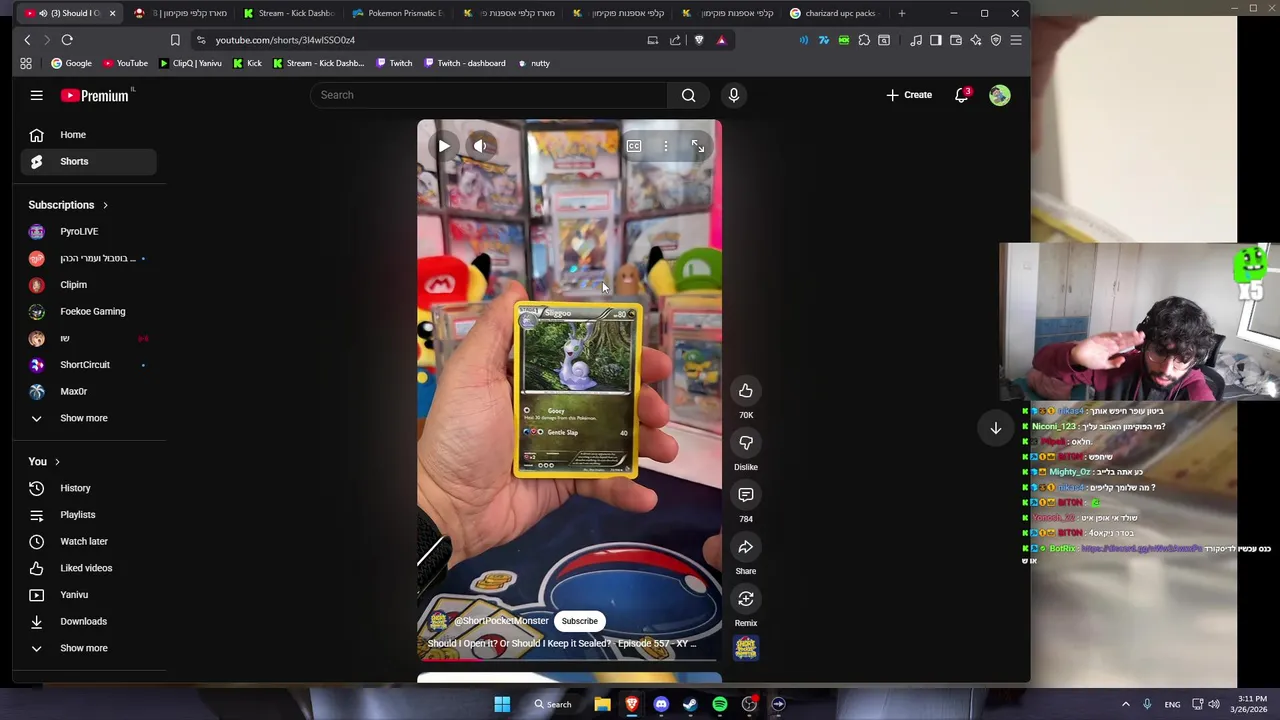The height and width of the screenshot is (720, 1280).
Task: Click the Create button
Action: coord(909,95)
